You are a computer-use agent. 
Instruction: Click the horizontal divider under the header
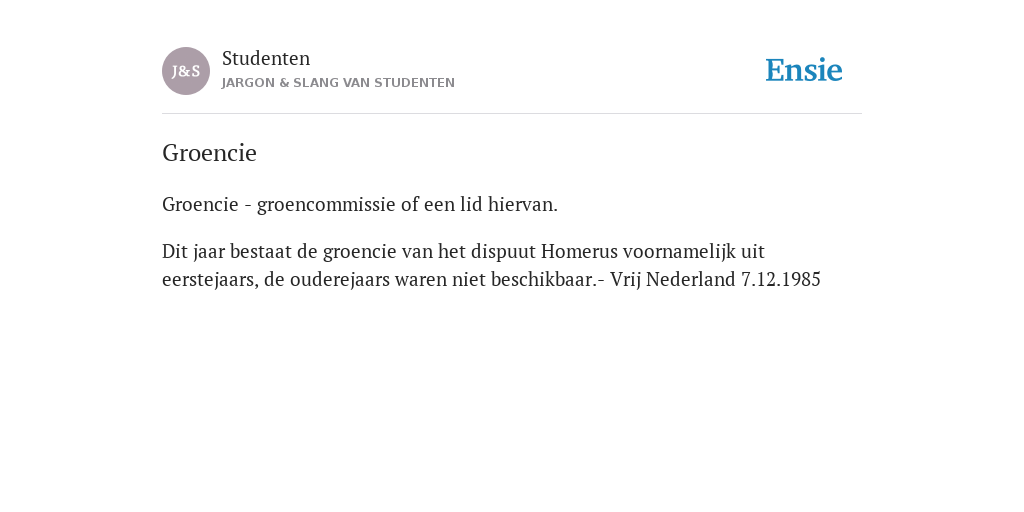coord(512,114)
